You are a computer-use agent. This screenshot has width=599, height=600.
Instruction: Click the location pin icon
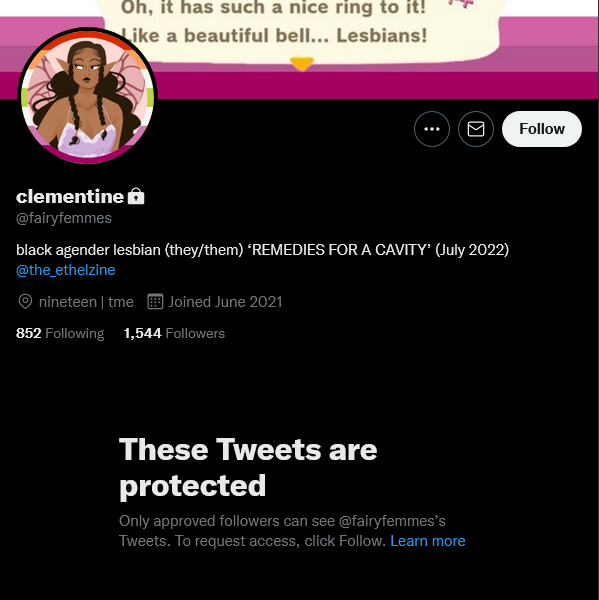pyautogui.click(x=25, y=302)
